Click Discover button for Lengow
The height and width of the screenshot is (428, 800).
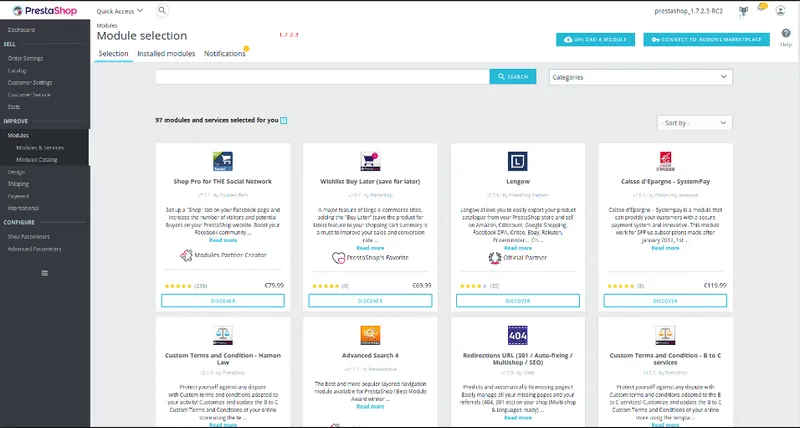coord(518,301)
